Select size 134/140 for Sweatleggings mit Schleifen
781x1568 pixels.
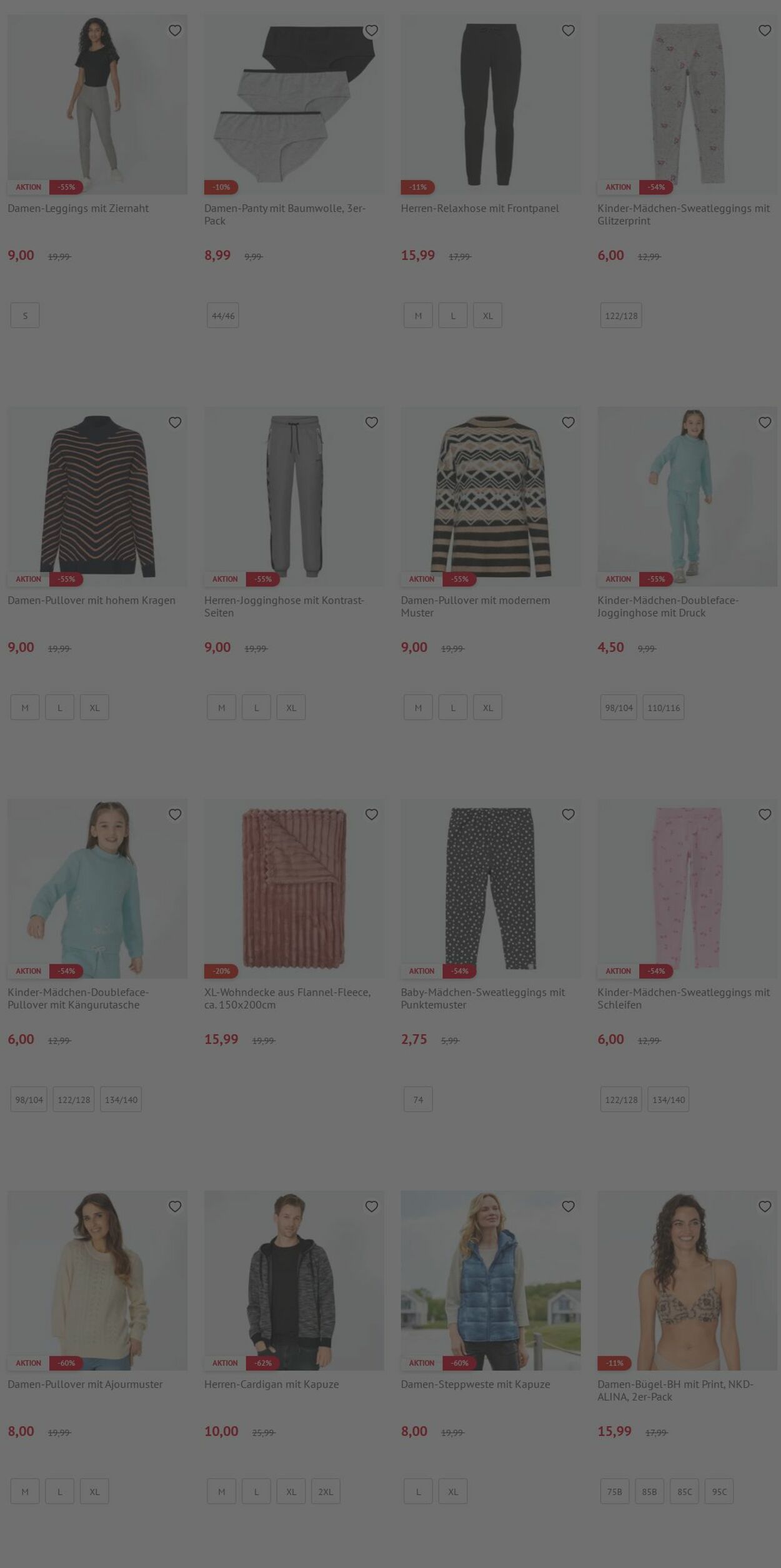pyautogui.click(x=669, y=1099)
